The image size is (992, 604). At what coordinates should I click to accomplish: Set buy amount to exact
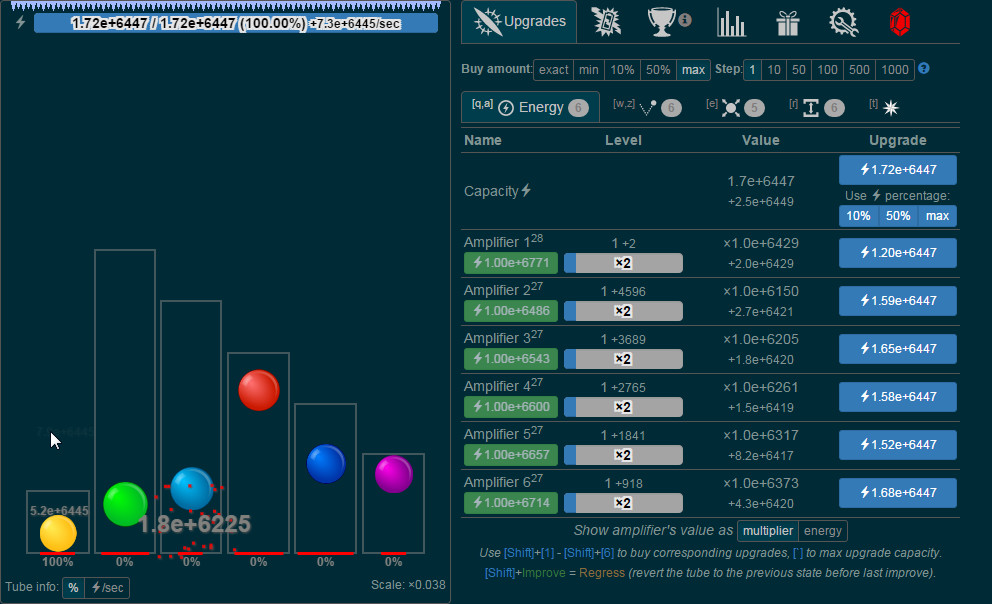553,69
